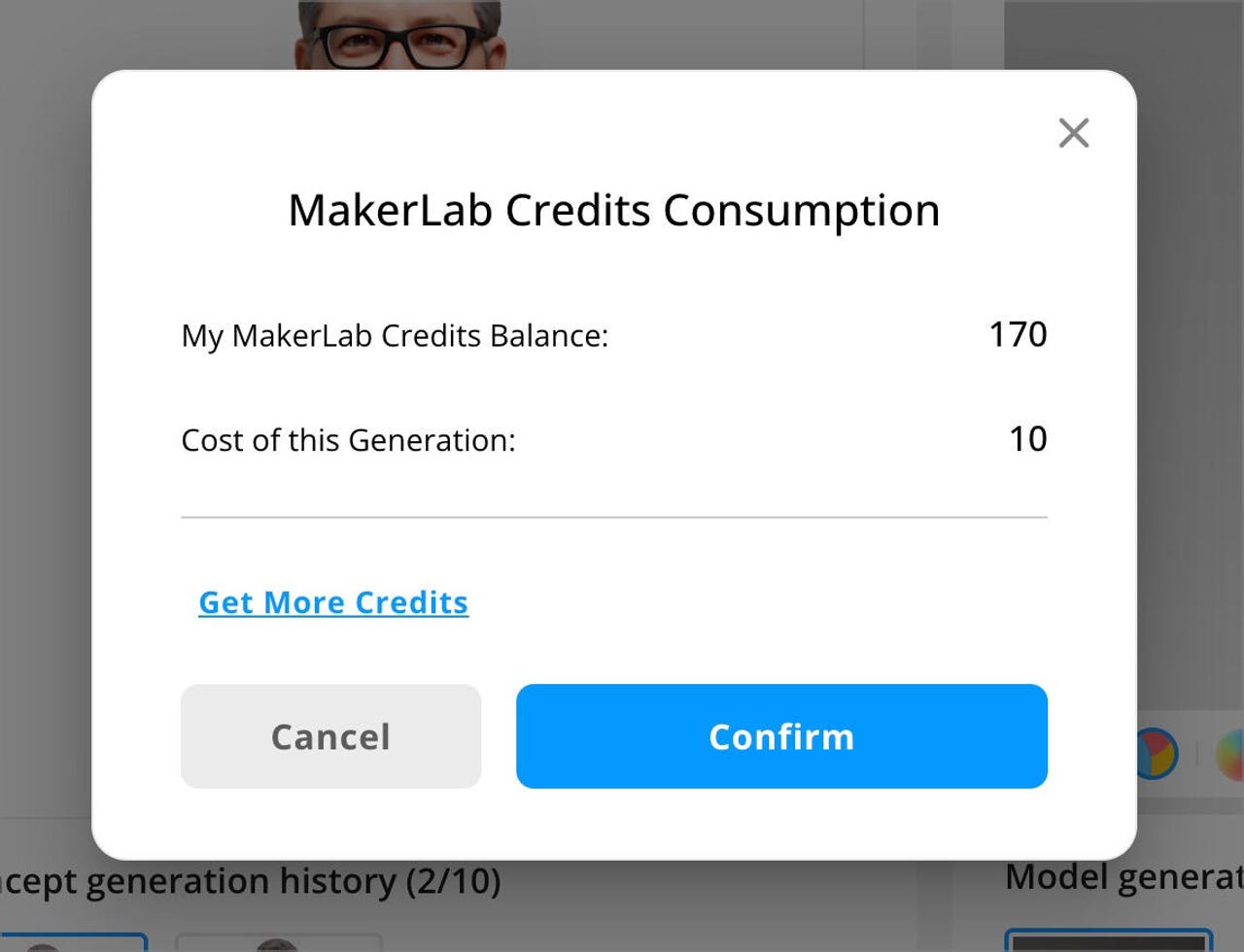Click the gray preview panel at top right

coord(1123,34)
